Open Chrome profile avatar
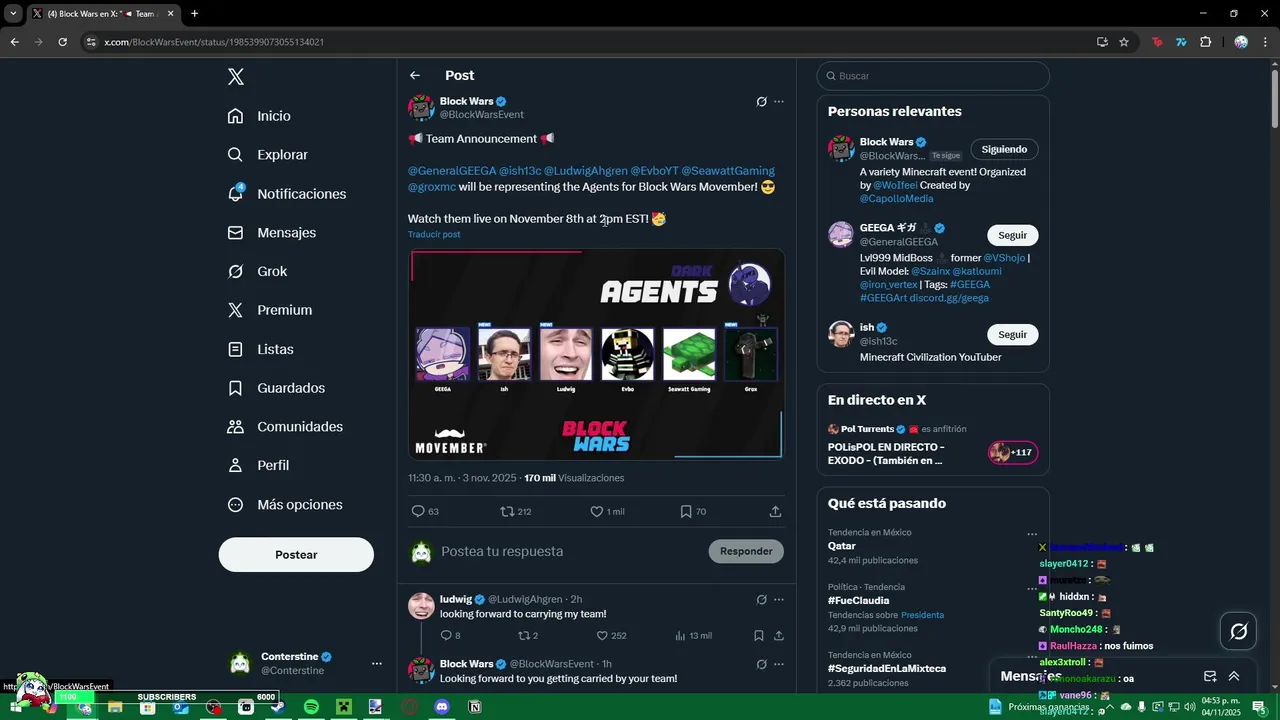The height and width of the screenshot is (720, 1280). tap(1241, 42)
